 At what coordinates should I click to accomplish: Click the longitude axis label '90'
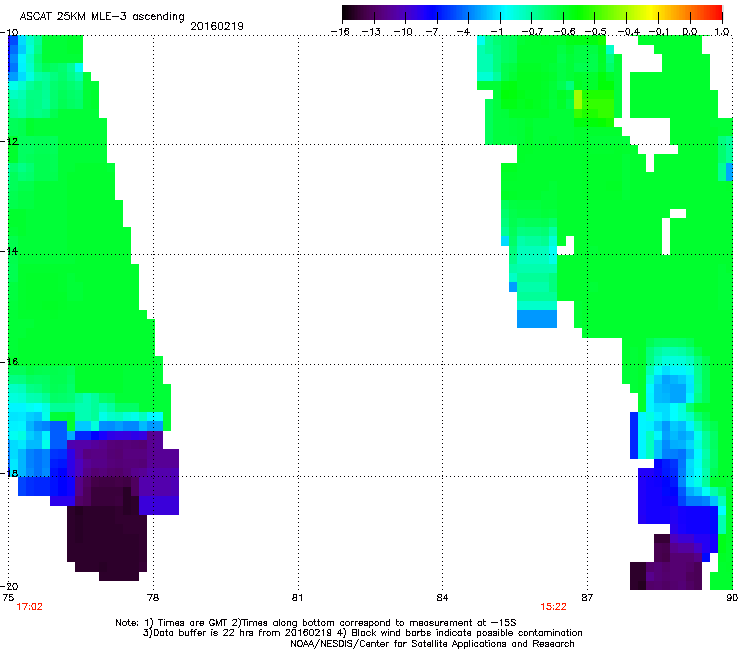[732, 598]
